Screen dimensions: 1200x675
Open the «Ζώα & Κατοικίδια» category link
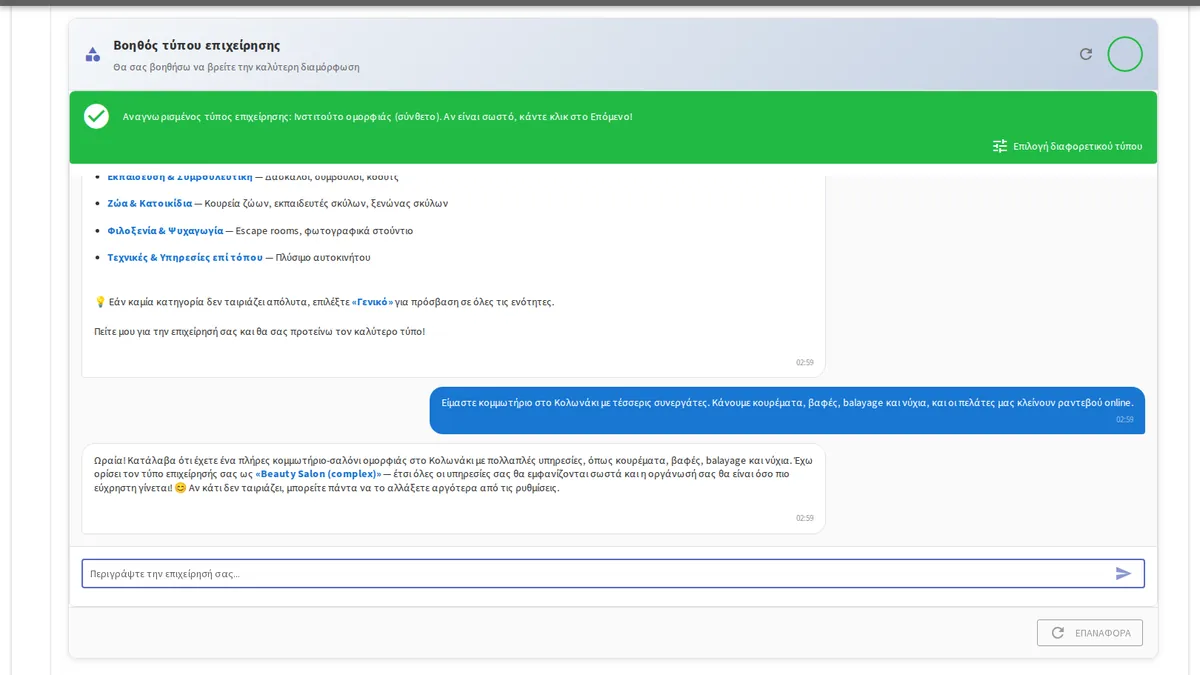tap(150, 203)
